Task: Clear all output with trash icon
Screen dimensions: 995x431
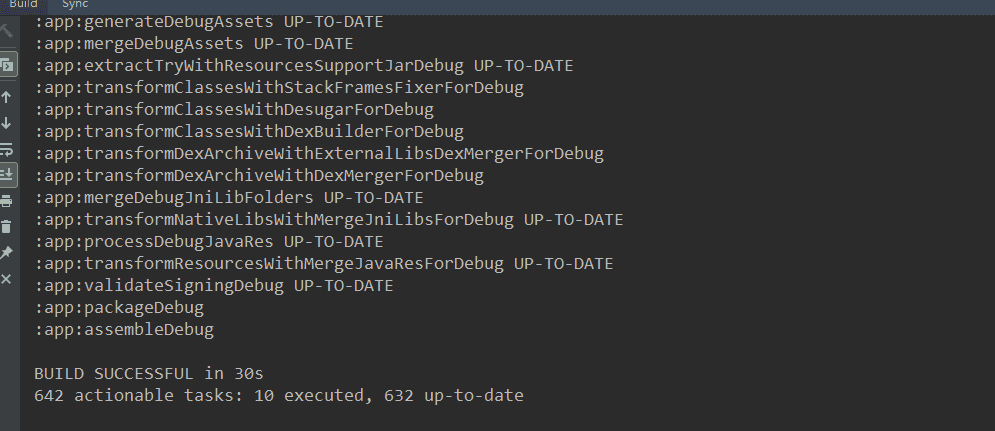Action: point(6,227)
